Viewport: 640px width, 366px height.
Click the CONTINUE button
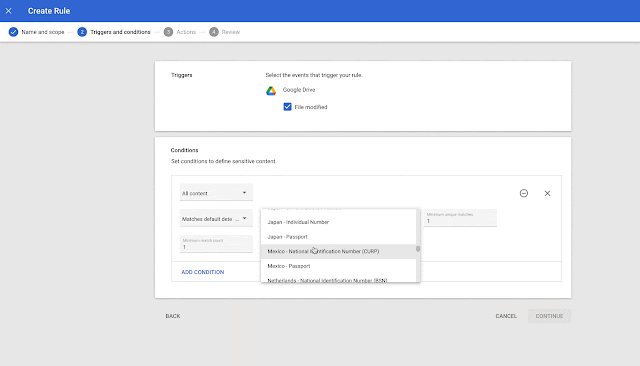point(549,316)
